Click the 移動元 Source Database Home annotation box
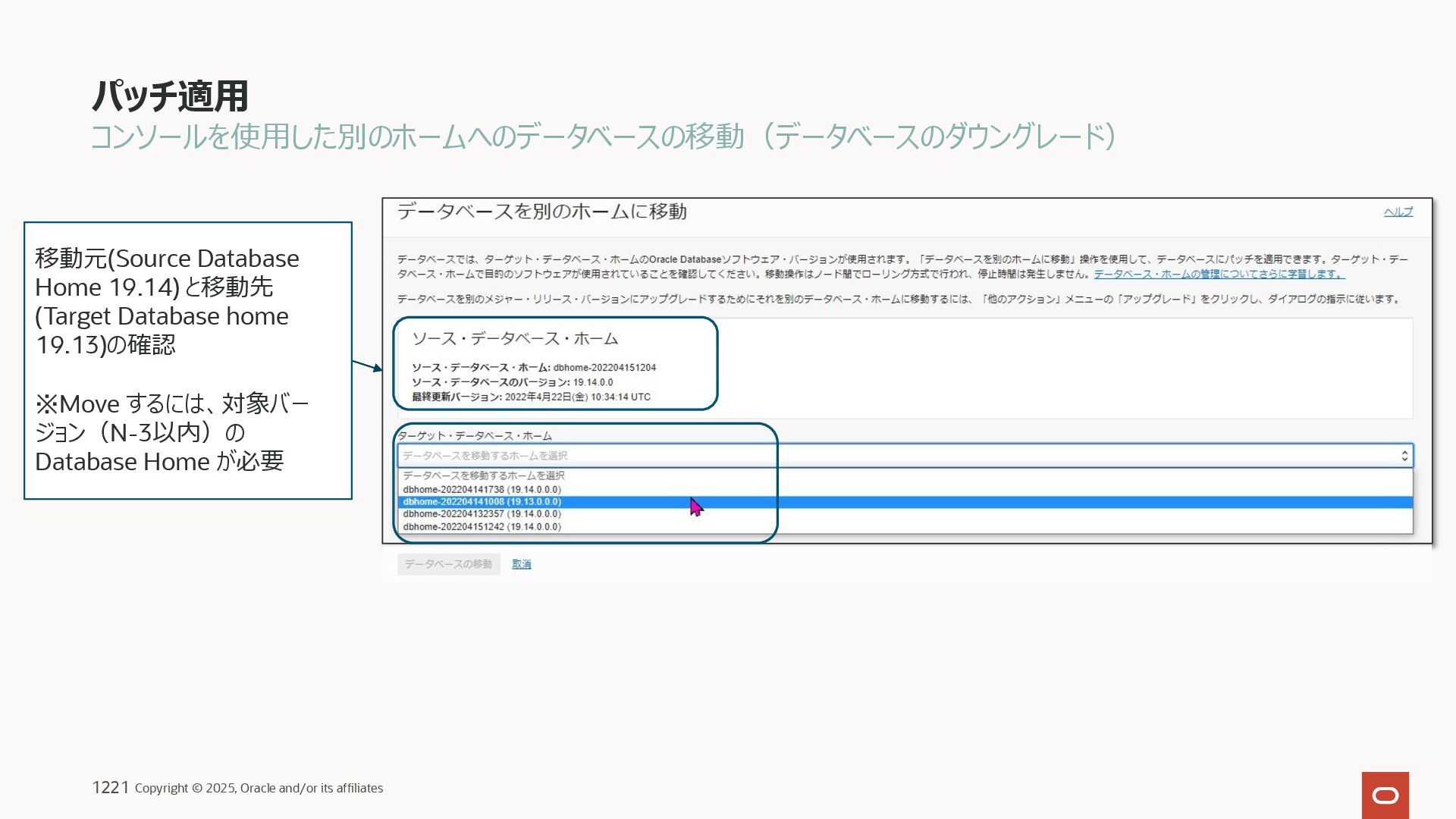The height and width of the screenshot is (819, 1456). click(x=187, y=360)
